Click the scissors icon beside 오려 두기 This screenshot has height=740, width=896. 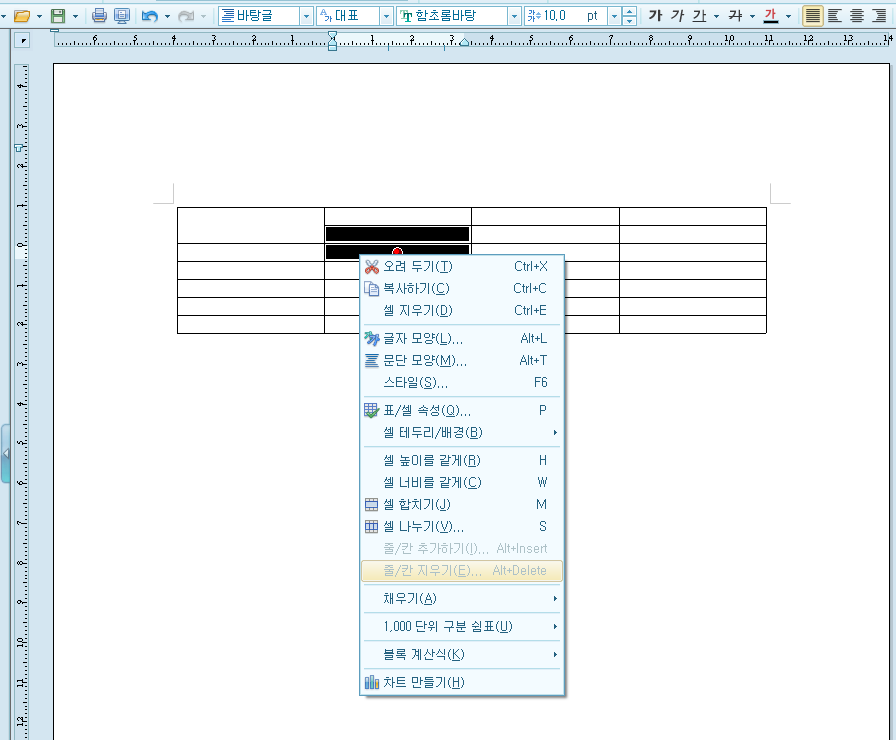[x=371, y=266]
